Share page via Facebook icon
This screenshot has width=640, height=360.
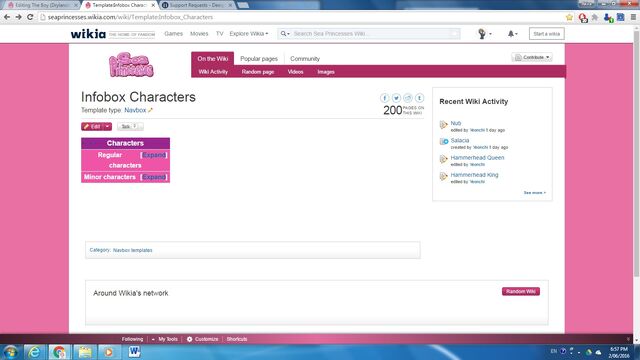point(384,98)
